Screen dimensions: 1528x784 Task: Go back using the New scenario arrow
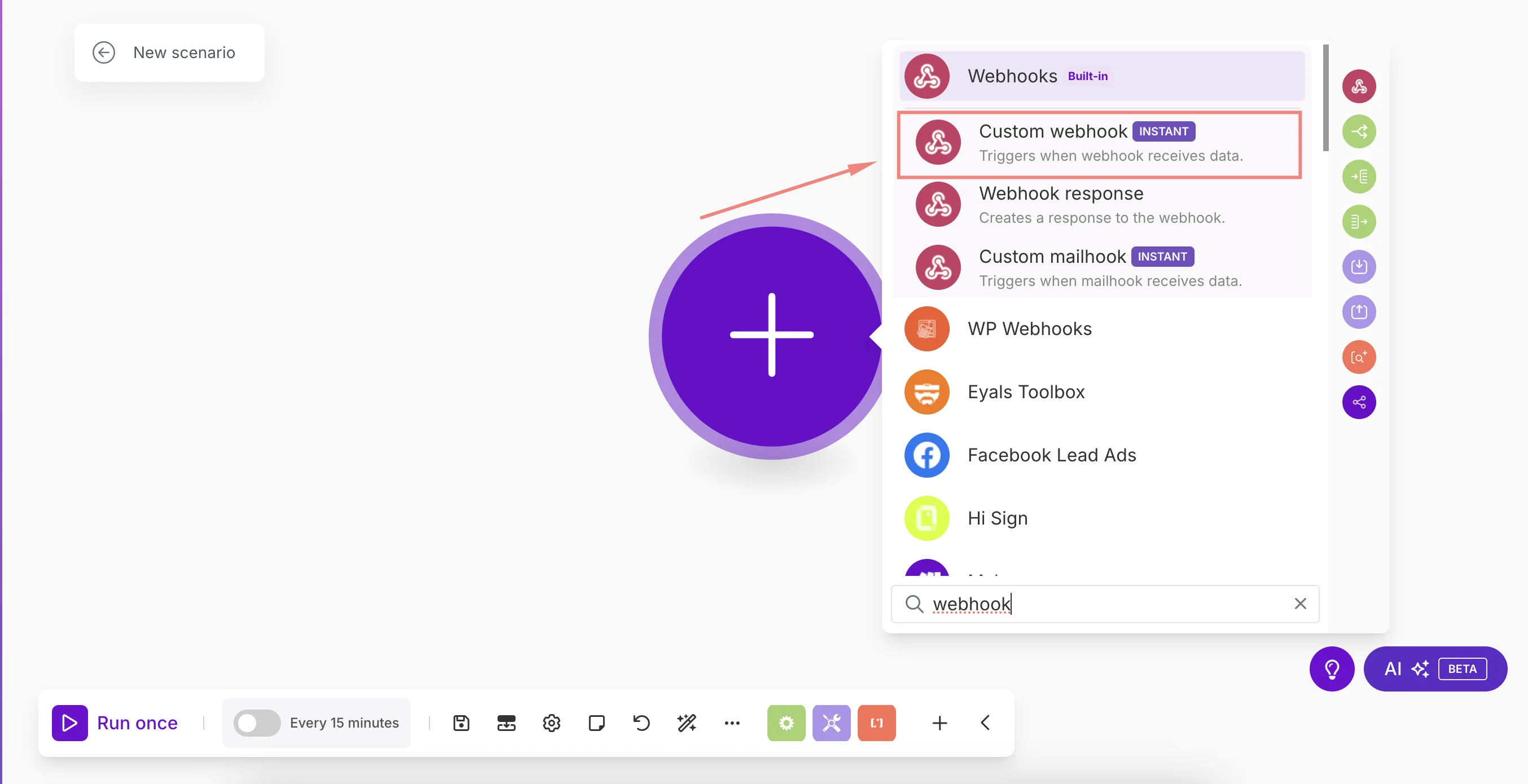(x=104, y=53)
